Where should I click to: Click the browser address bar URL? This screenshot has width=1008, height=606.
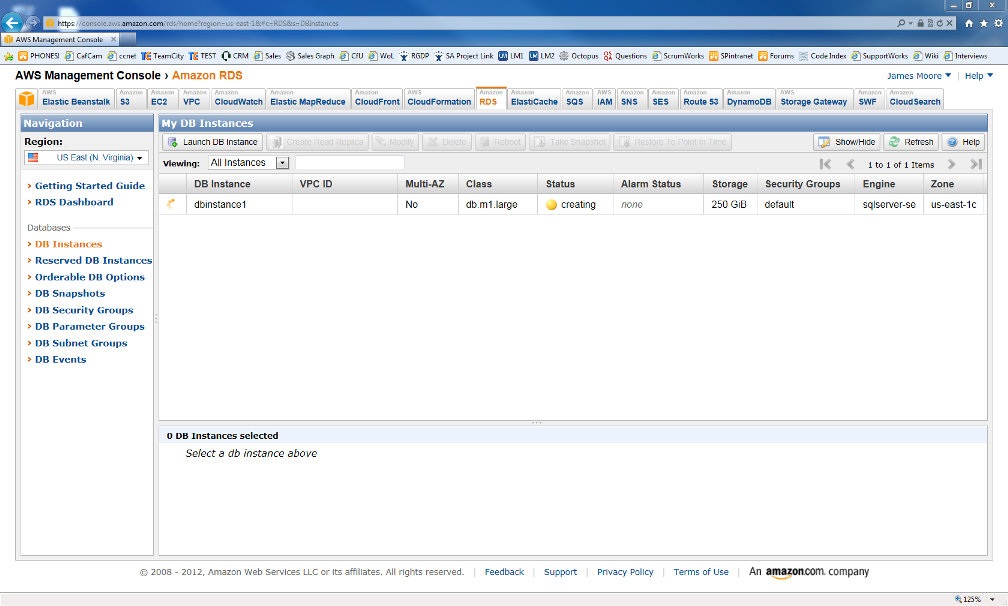[197, 23]
